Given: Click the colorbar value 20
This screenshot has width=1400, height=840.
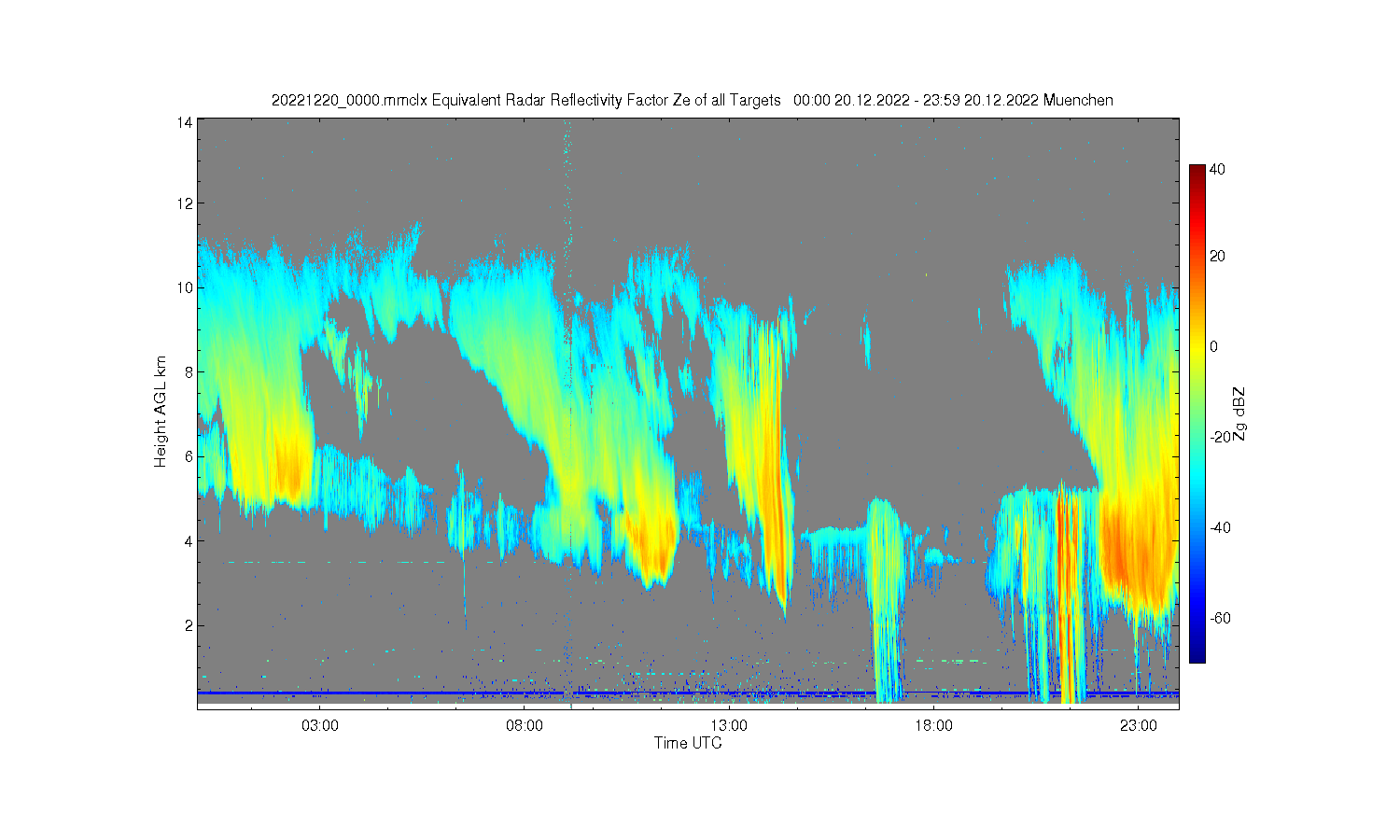Looking at the screenshot, I should 1217,257.
